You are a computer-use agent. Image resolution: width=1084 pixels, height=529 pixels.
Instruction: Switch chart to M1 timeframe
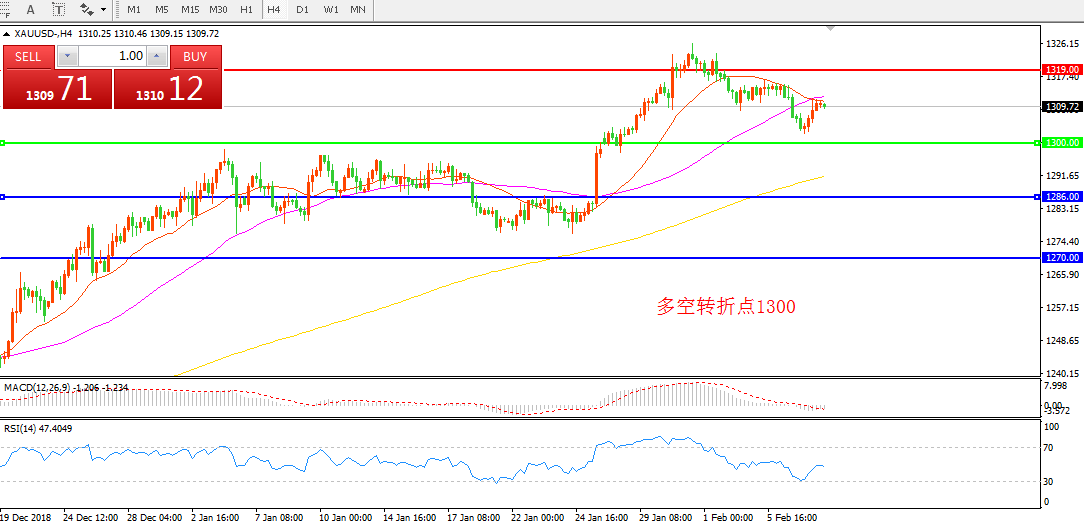134,10
